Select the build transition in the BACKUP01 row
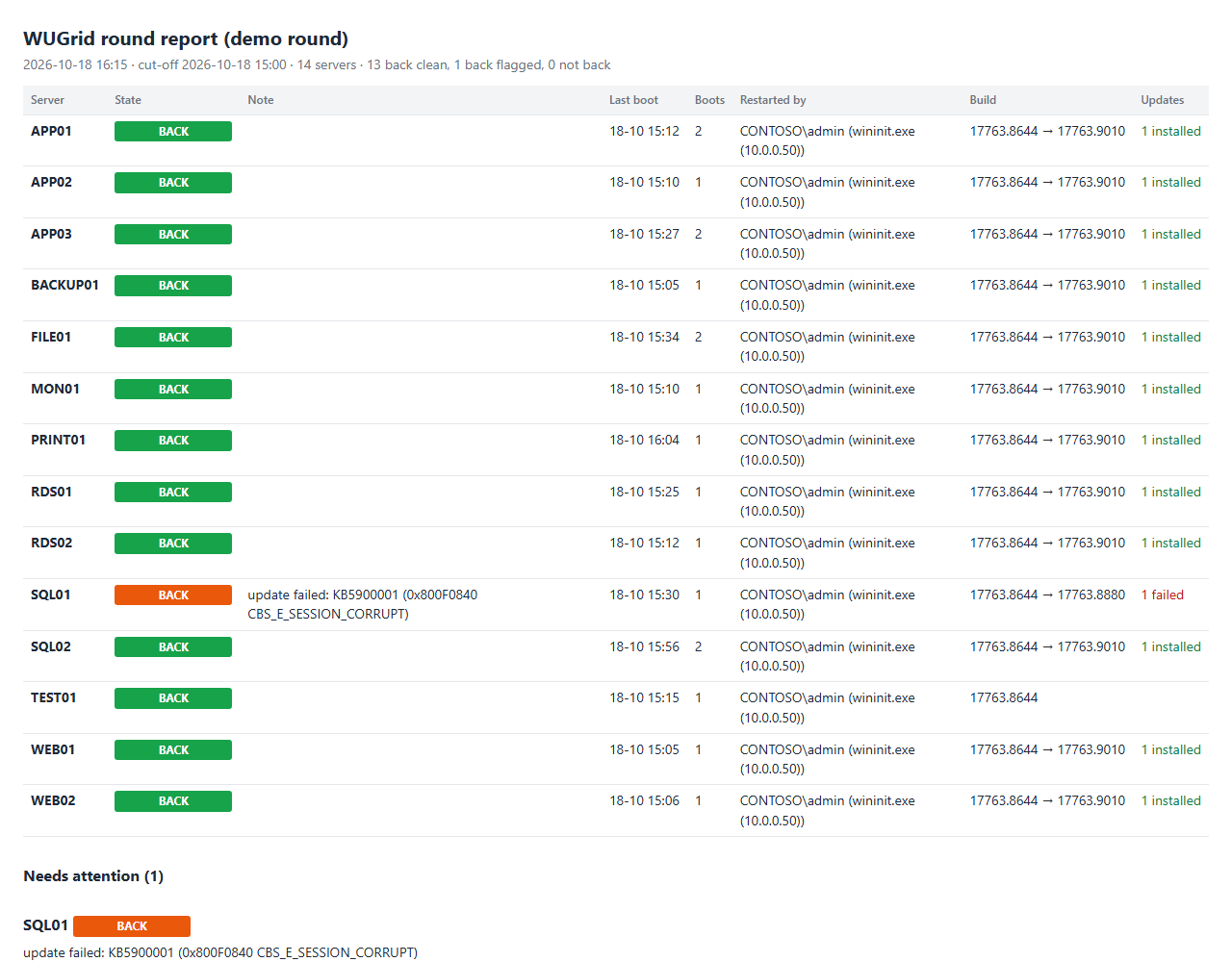The height and width of the screenshot is (962, 1232). click(1047, 285)
